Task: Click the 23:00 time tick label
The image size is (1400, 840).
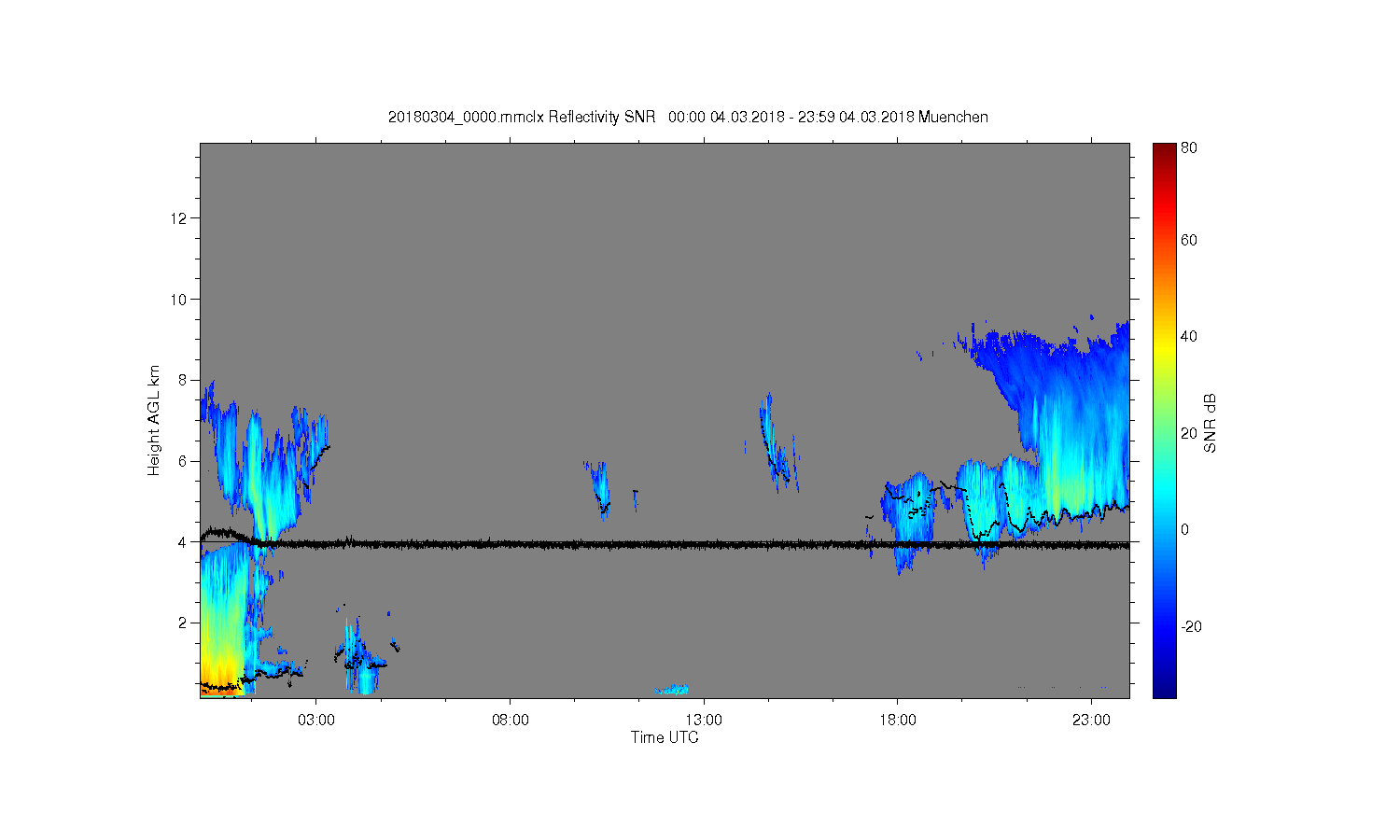Action: (1092, 721)
